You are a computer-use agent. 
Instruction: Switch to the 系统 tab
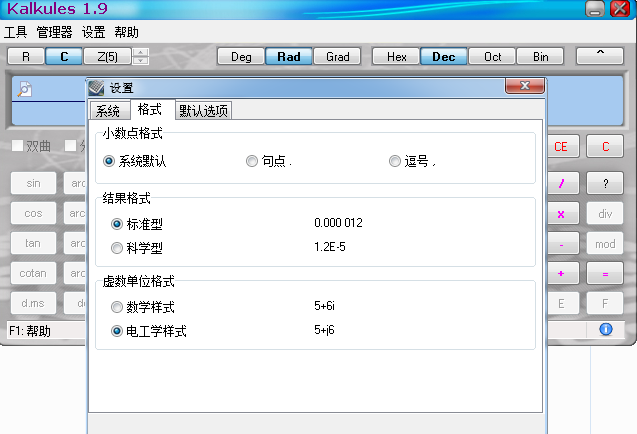108,111
